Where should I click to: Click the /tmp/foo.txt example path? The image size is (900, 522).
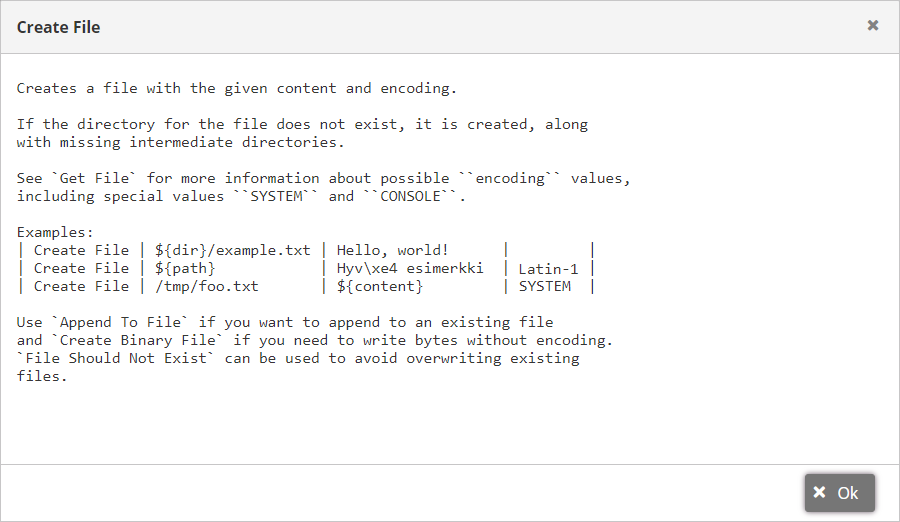coord(207,286)
